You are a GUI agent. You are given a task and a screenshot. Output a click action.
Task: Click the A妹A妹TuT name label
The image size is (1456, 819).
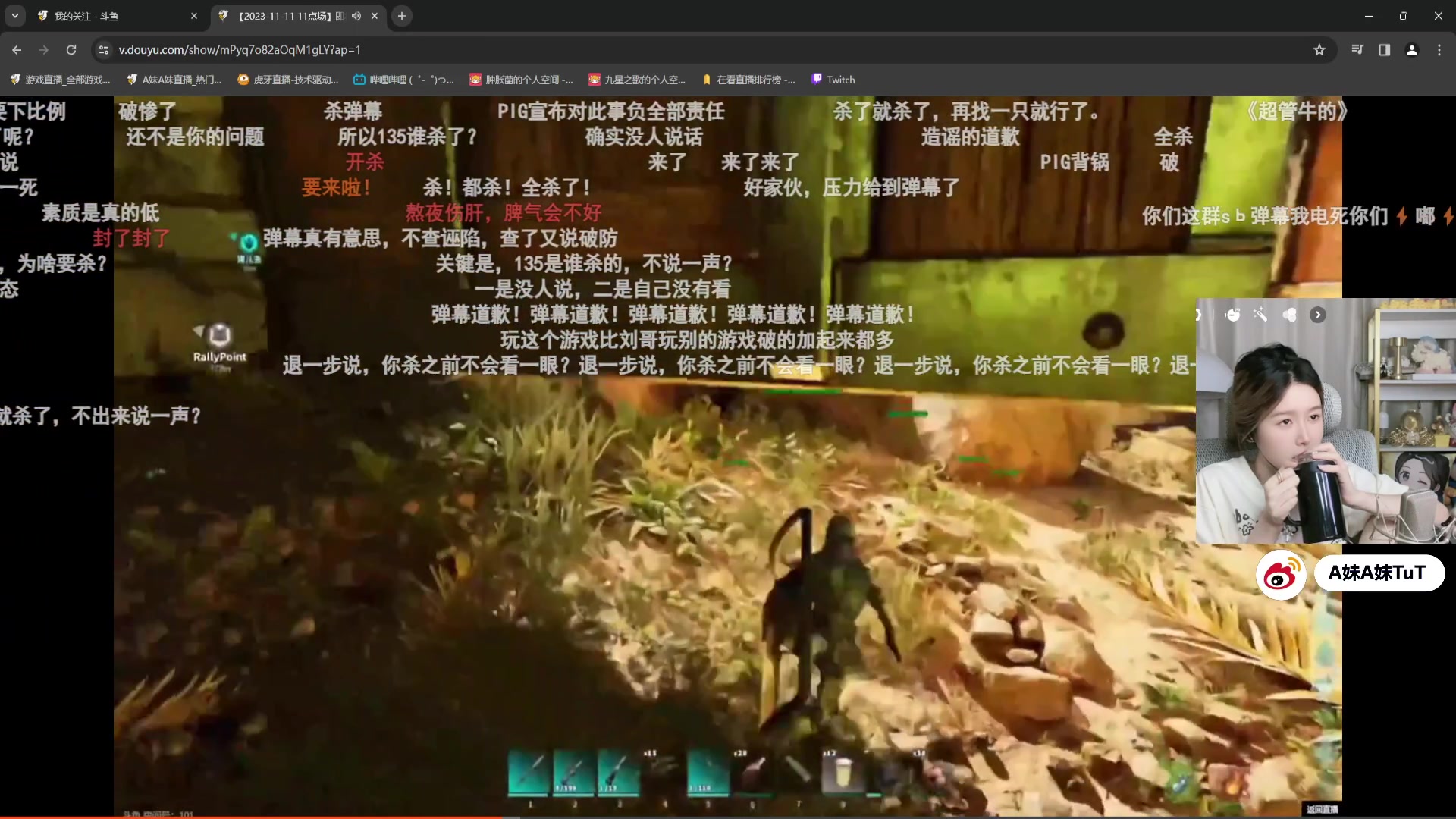point(1378,573)
